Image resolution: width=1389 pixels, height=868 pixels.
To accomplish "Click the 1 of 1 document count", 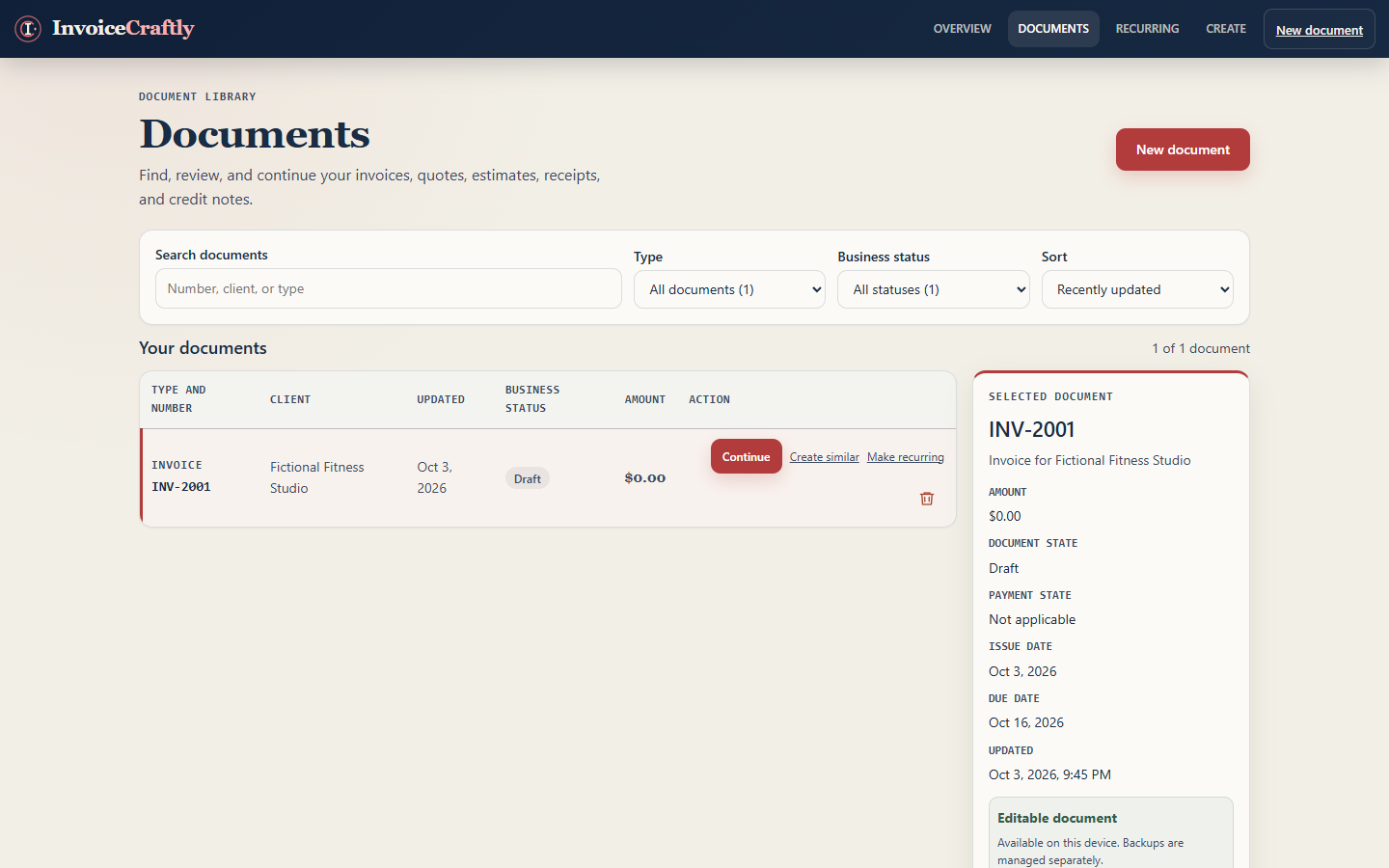I will (1201, 348).
